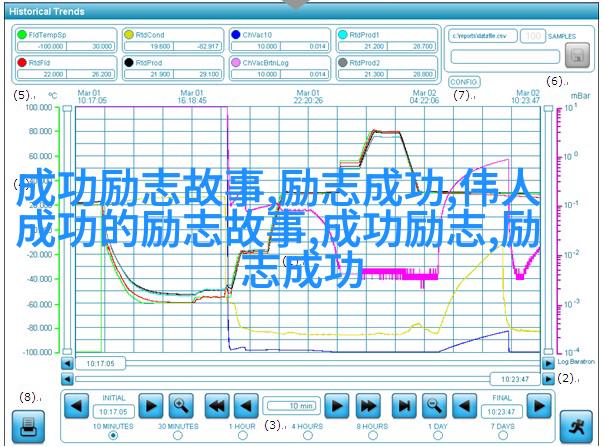Click right arrow of the 10:17:05 scrollbar

(548, 363)
